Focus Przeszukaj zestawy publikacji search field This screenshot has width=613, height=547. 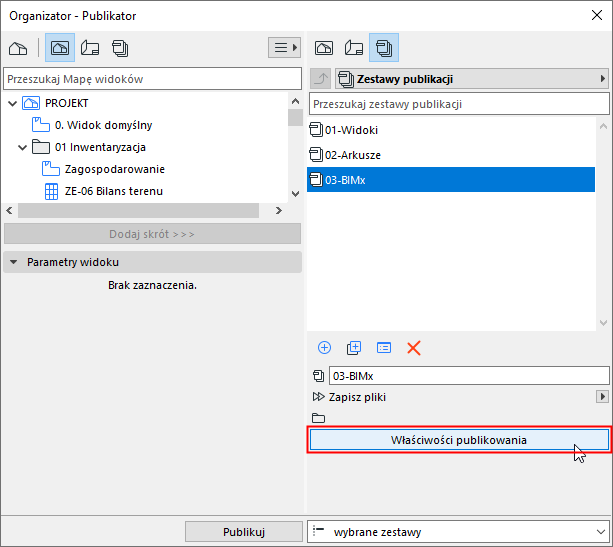coord(459,104)
